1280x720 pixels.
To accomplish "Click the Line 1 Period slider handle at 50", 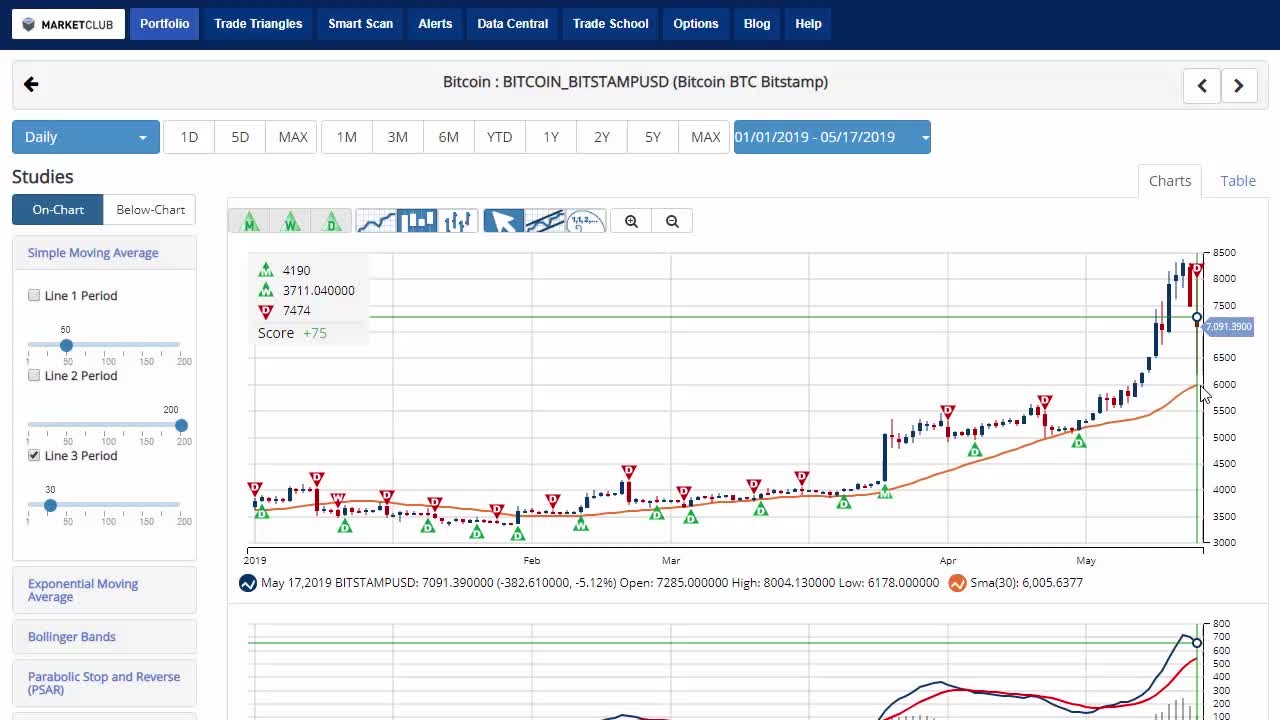I will click(66, 345).
